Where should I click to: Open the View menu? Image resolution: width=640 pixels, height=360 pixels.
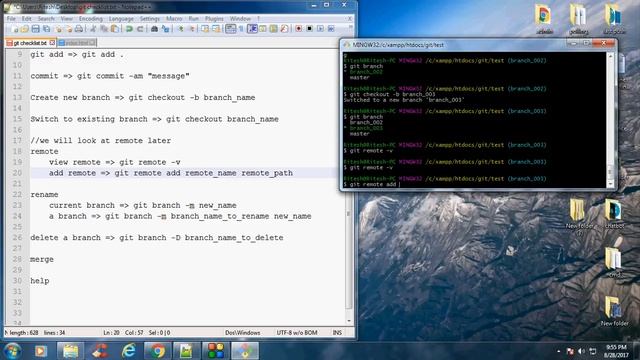(67, 19)
